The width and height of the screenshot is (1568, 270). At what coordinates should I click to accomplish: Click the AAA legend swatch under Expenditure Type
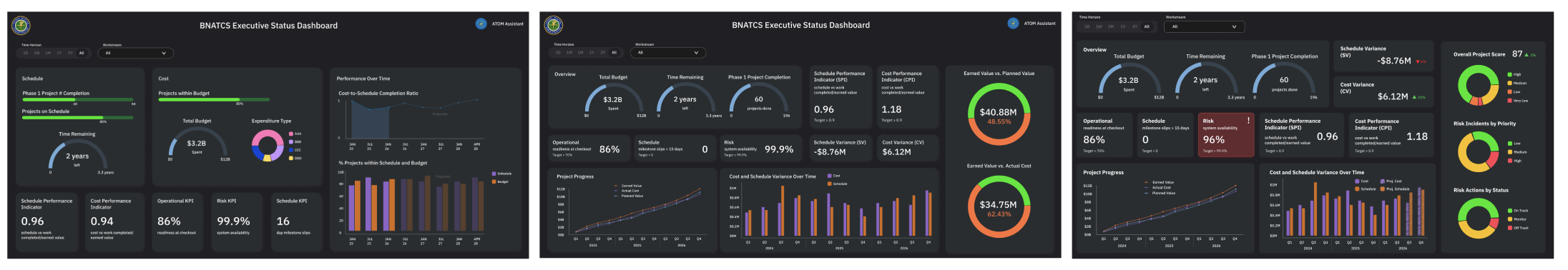pyautogui.click(x=290, y=134)
